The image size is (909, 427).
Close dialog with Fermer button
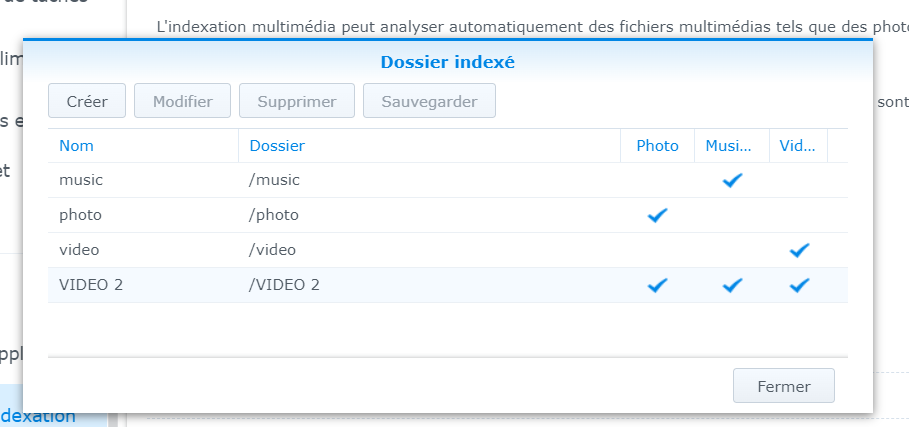coord(783,386)
